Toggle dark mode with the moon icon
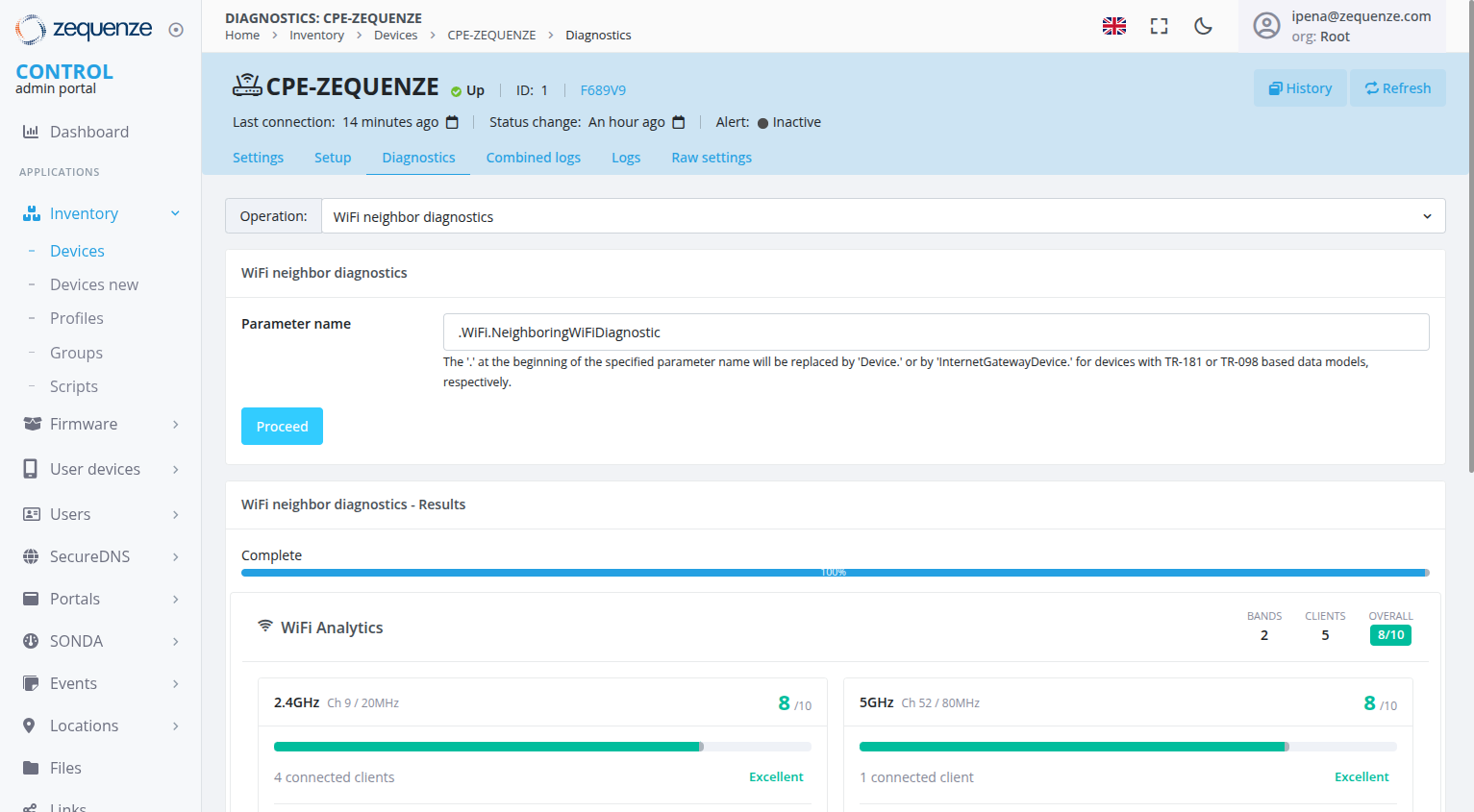The height and width of the screenshot is (812, 1474). coord(1203,27)
